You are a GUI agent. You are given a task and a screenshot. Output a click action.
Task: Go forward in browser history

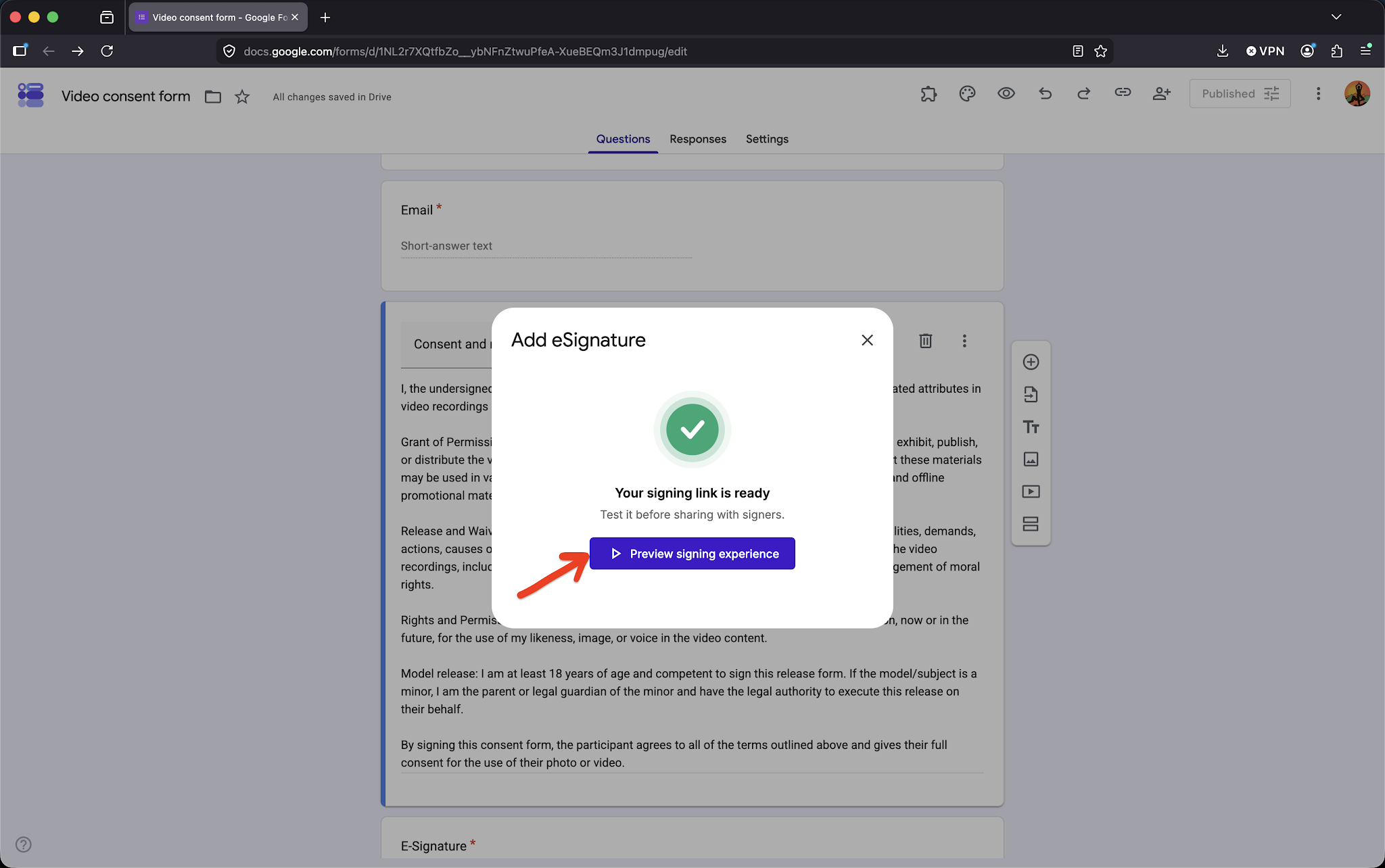tap(78, 51)
